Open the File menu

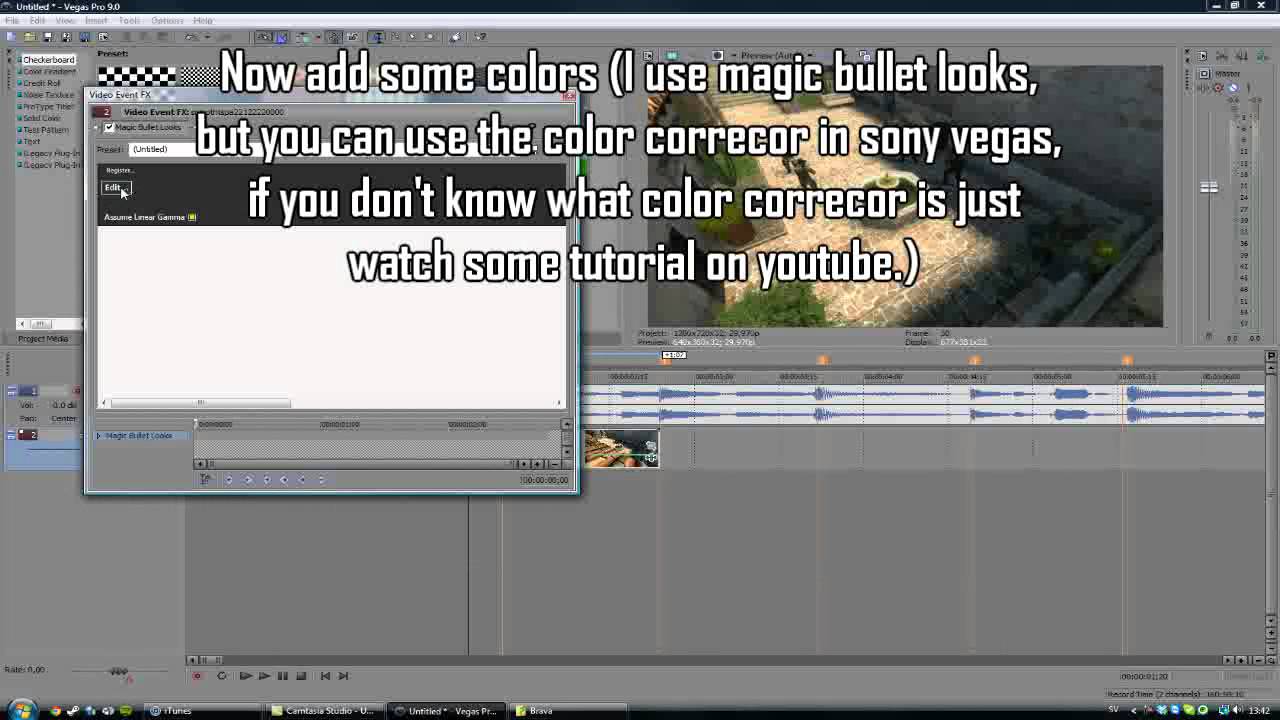(12, 20)
